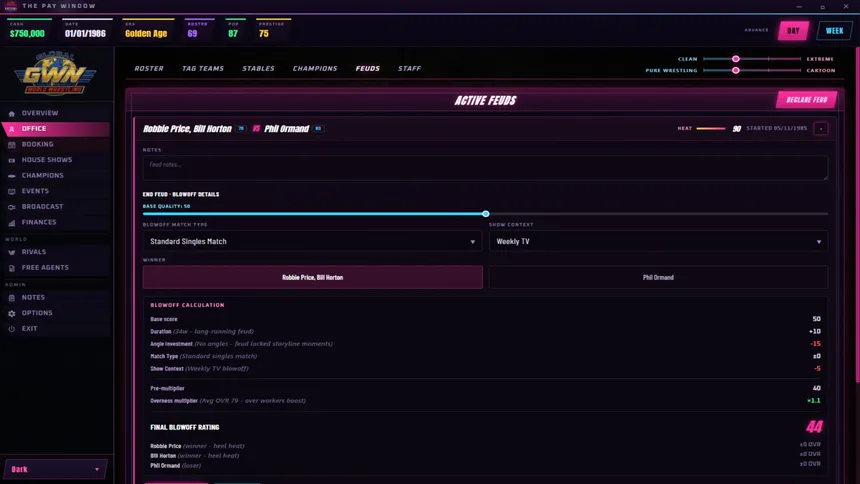The image size is (860, 484).
Task: Click the page vertical scrollbar
Action: point(857,214)
